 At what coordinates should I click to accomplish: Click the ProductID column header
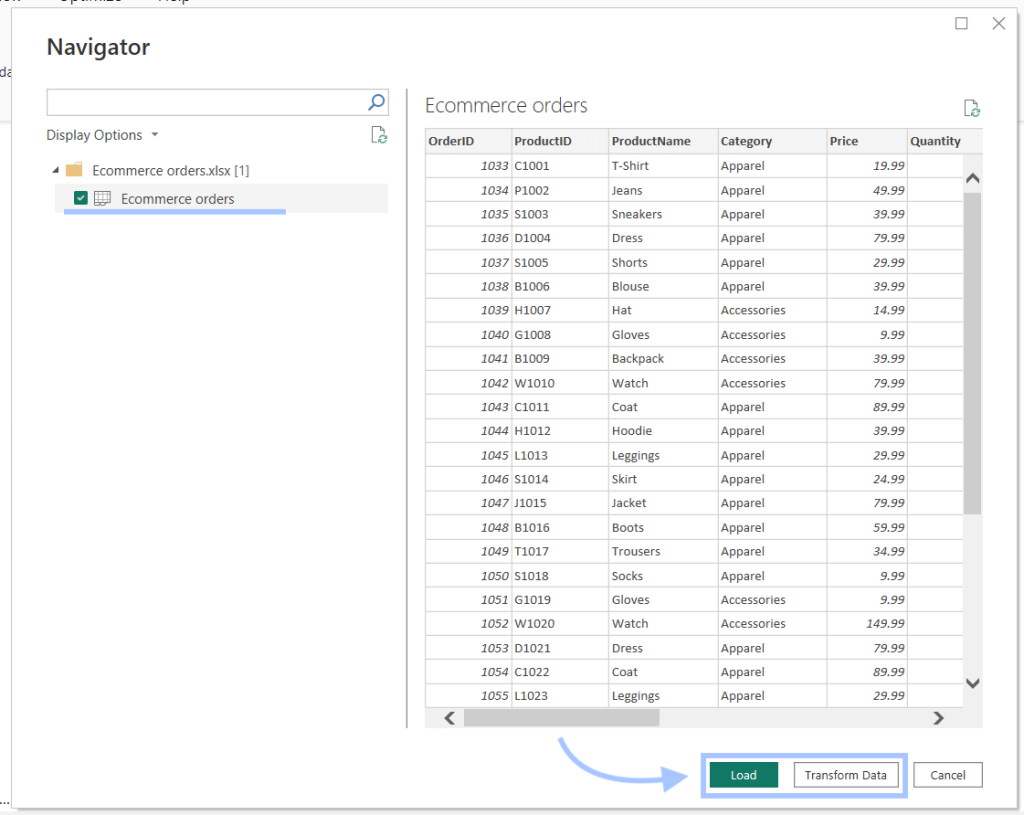[560, 141]
